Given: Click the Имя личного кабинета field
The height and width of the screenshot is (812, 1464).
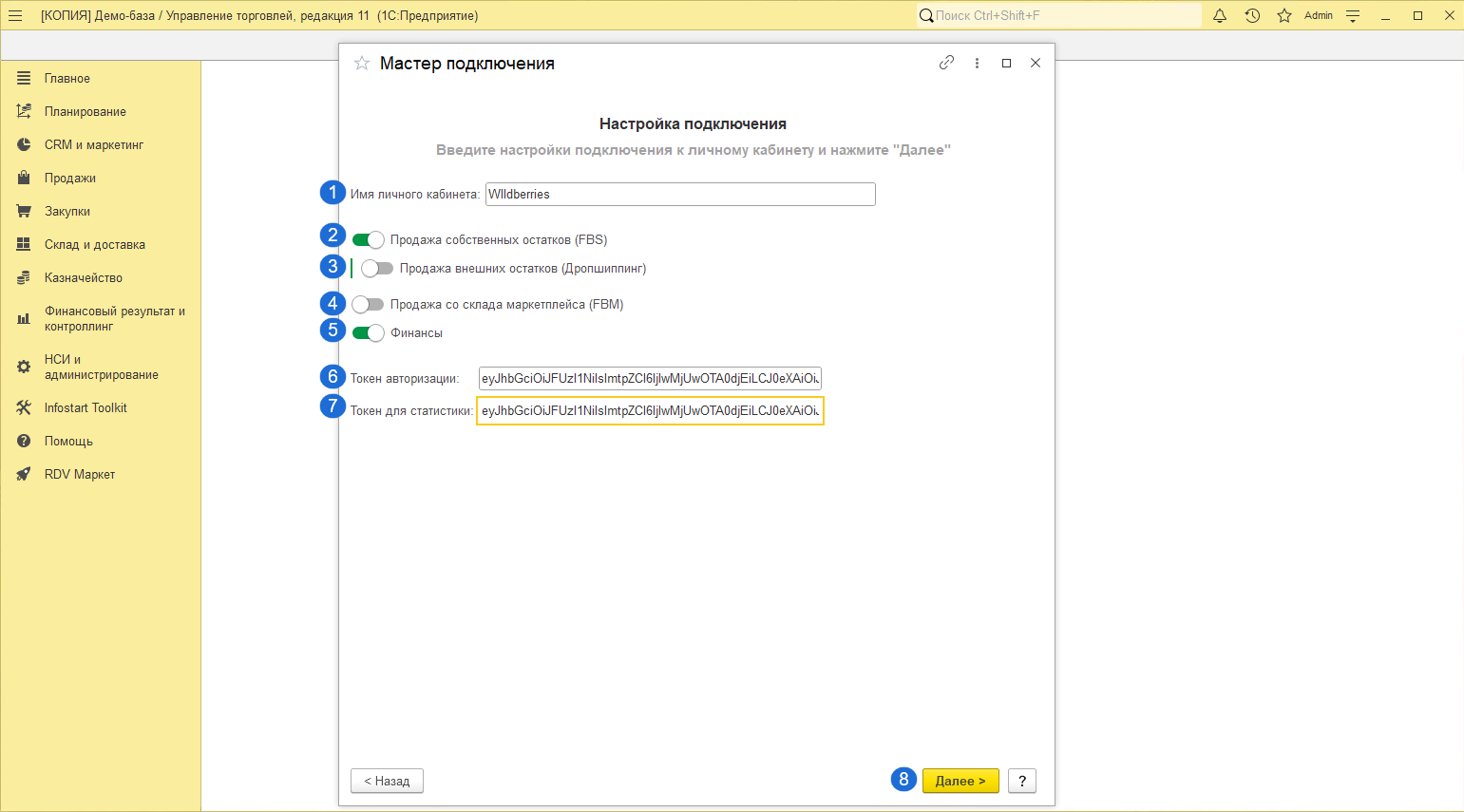Looking at the screenshot, I should point(679,195).
